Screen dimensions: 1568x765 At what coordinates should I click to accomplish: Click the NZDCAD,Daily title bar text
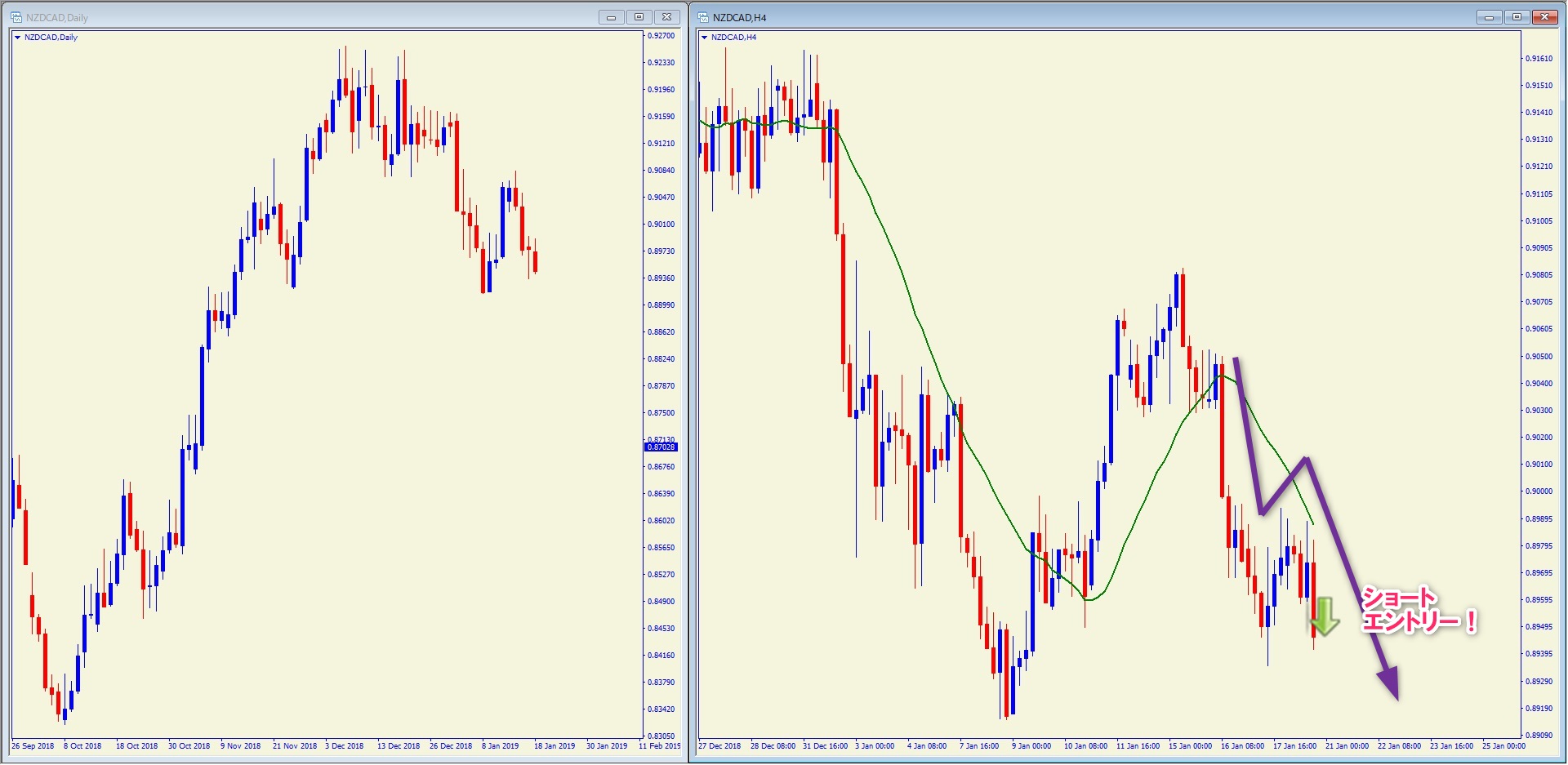click(x=57, y=18)
